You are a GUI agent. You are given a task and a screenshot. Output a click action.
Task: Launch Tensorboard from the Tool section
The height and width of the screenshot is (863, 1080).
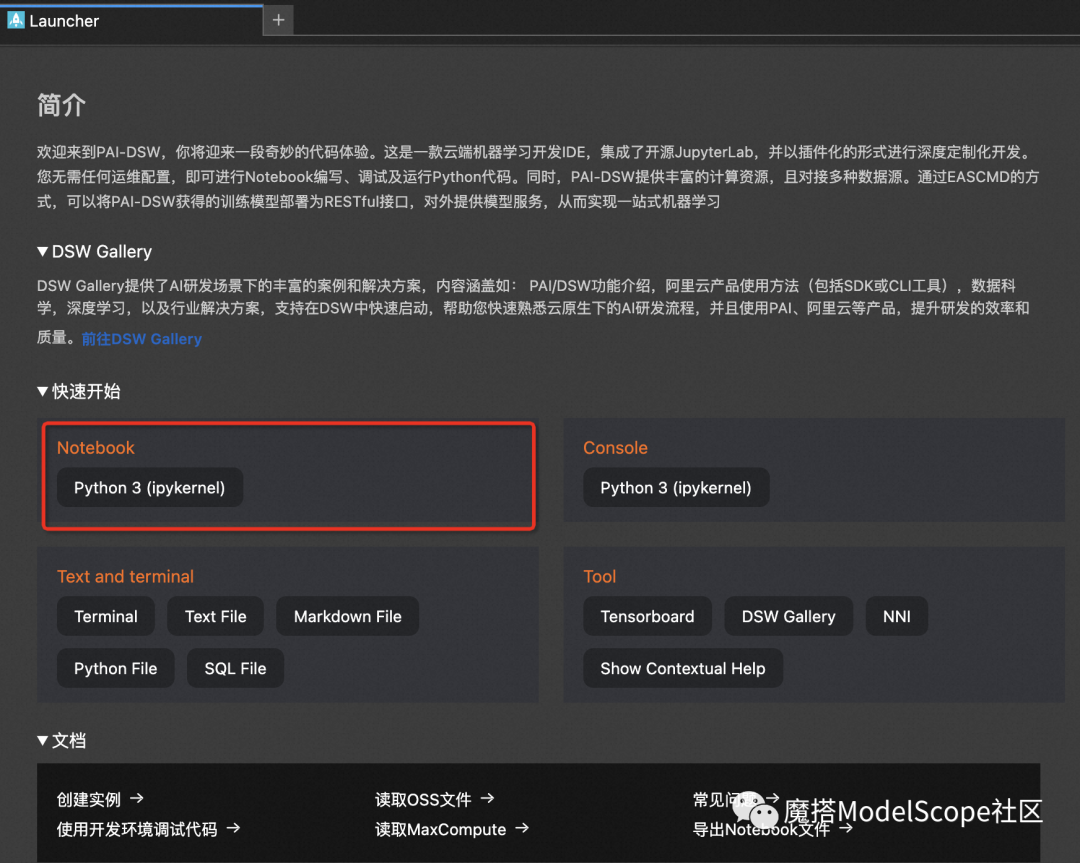647,616
